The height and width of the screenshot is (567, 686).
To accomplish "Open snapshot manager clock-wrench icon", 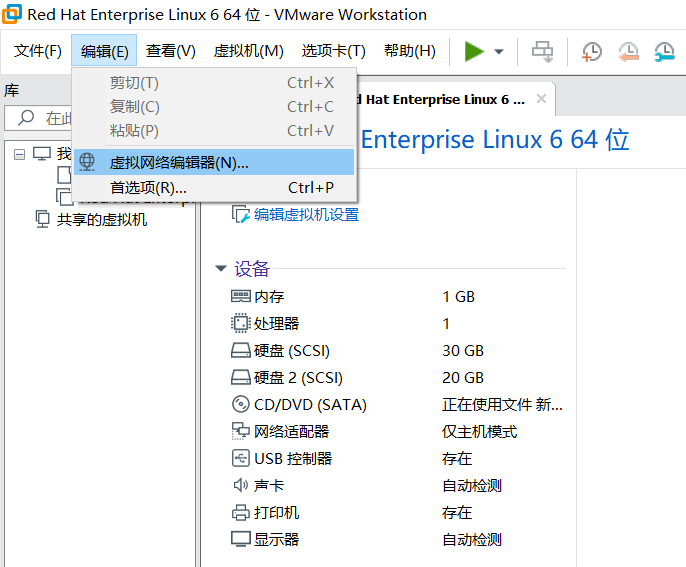I will coord(664,52).
